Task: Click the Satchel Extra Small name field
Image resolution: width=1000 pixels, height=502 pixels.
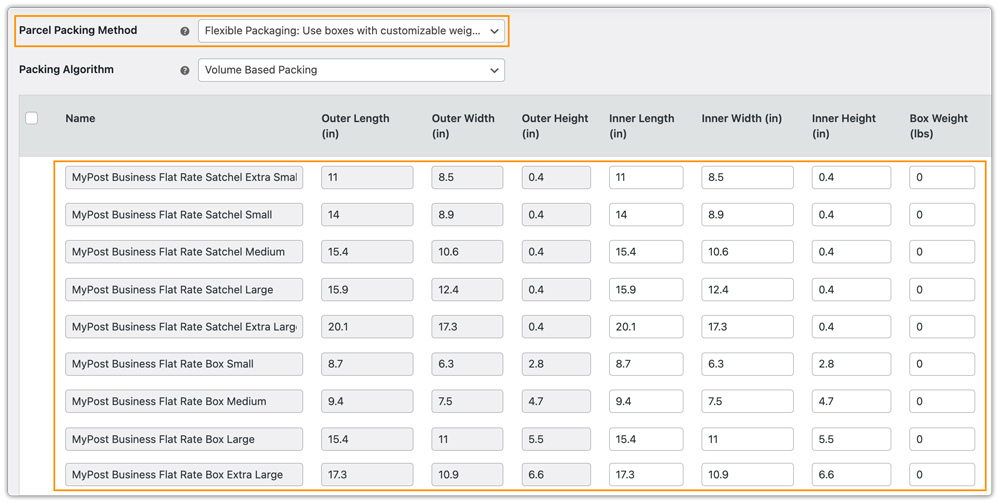Action: [x=184, y=177]
